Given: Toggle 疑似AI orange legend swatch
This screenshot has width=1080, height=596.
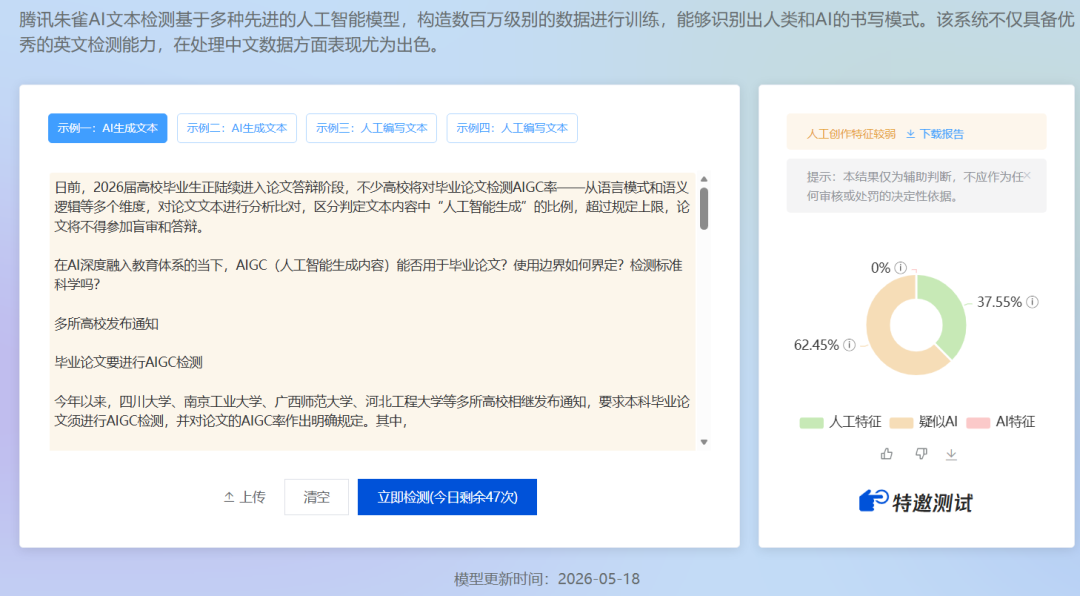Looking at the screenshot, I should click(x=901, y=422).
